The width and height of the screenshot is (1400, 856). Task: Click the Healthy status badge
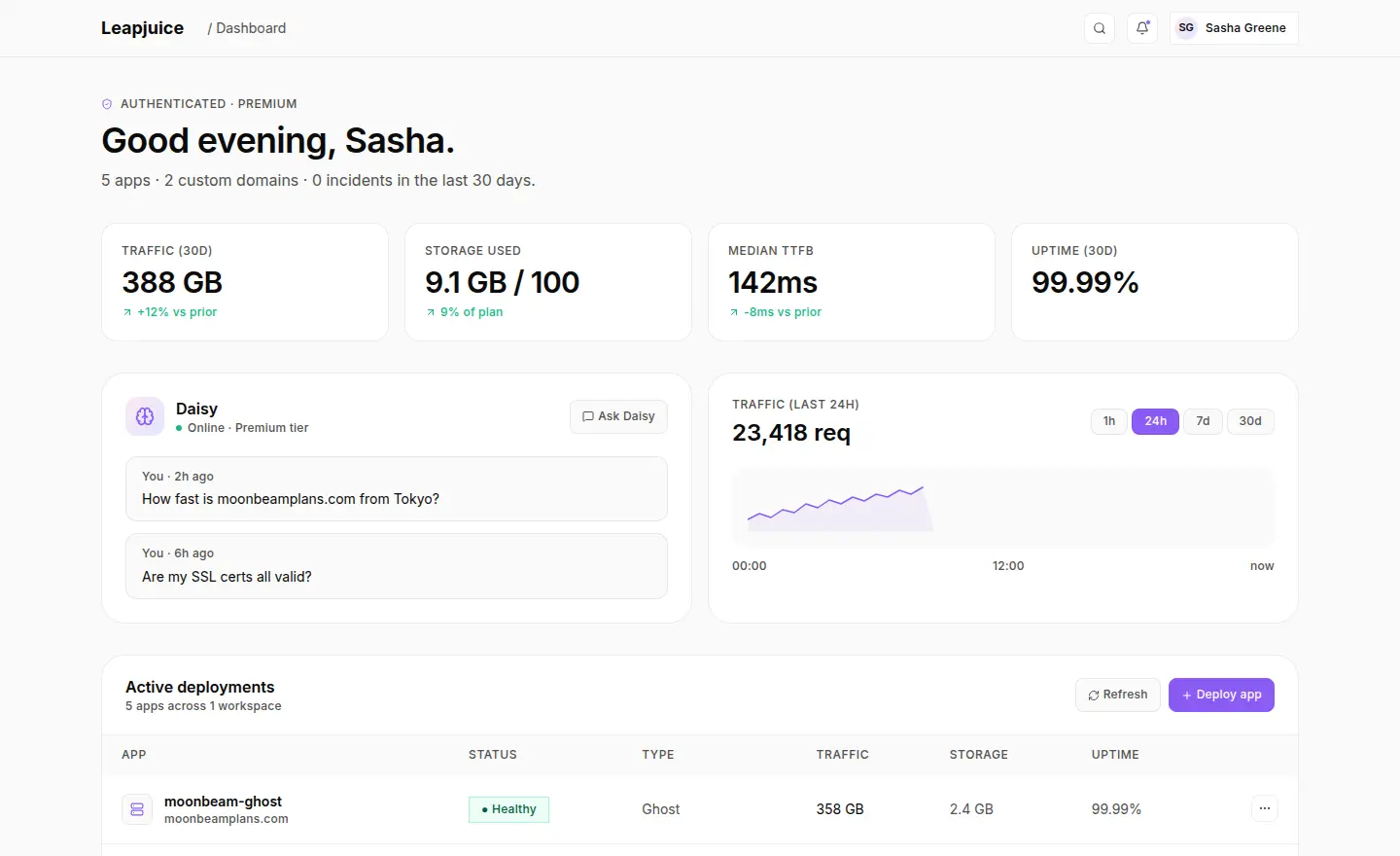coord(508,809)
